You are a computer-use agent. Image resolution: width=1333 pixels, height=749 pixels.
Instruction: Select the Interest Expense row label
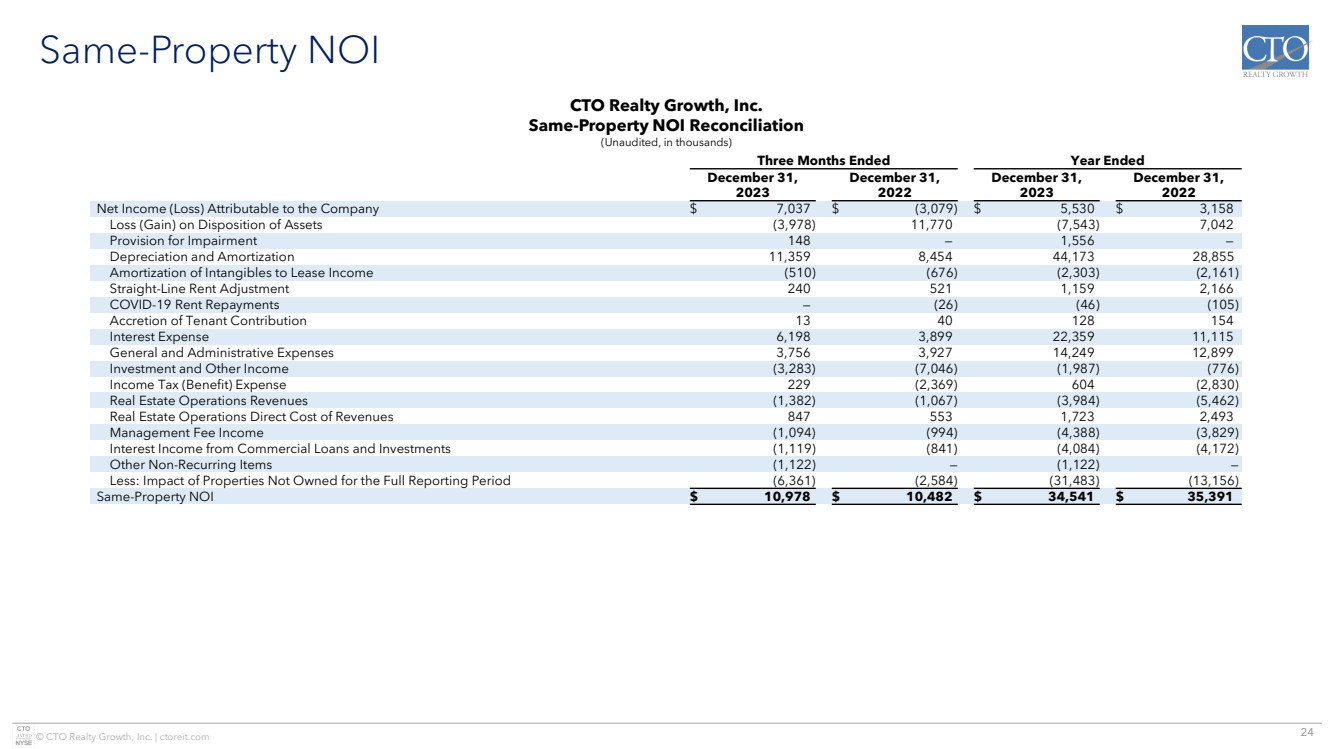pyautogui.click(x=159, y=337)
